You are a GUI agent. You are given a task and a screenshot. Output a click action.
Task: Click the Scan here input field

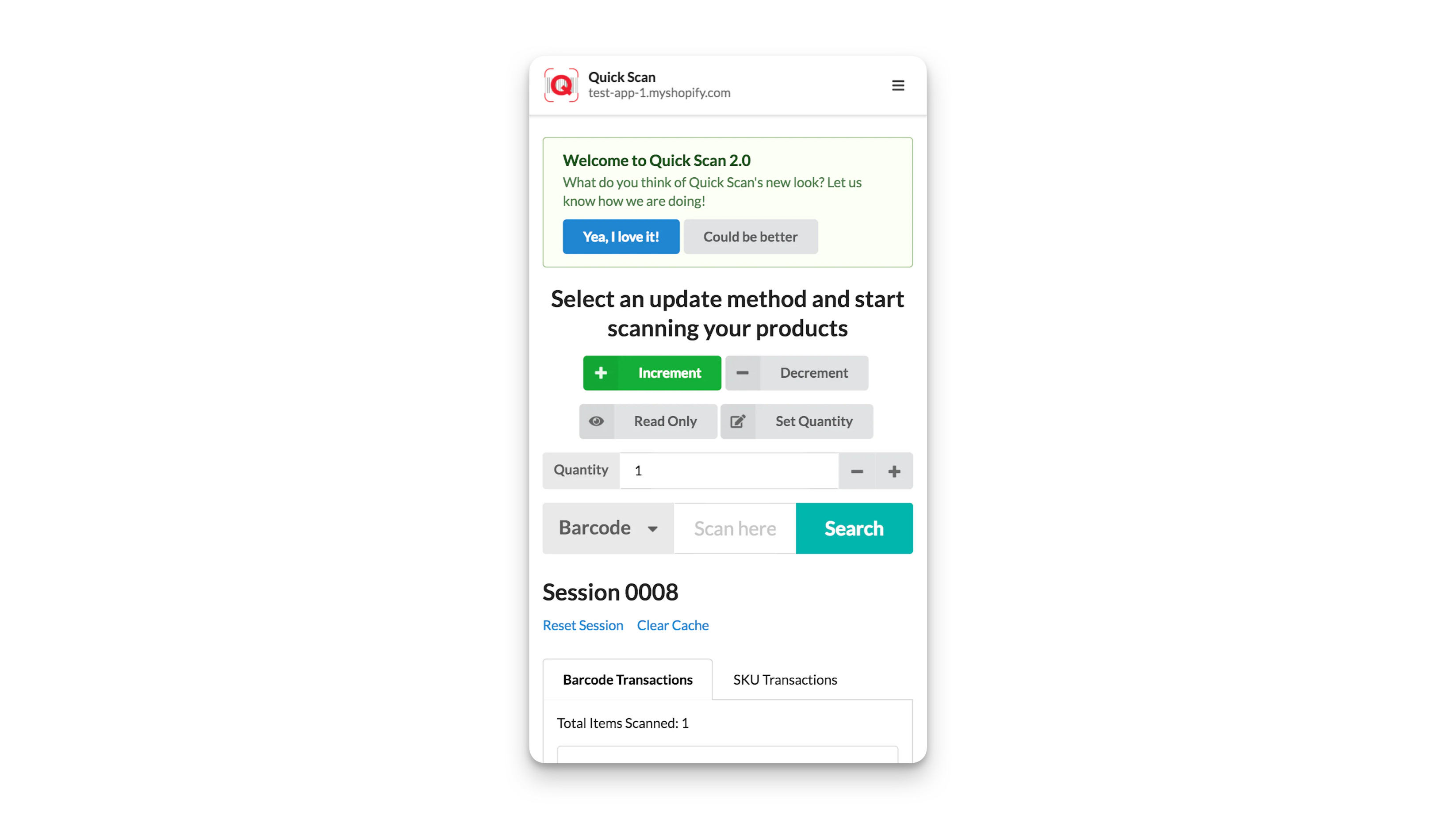point(735,528)
